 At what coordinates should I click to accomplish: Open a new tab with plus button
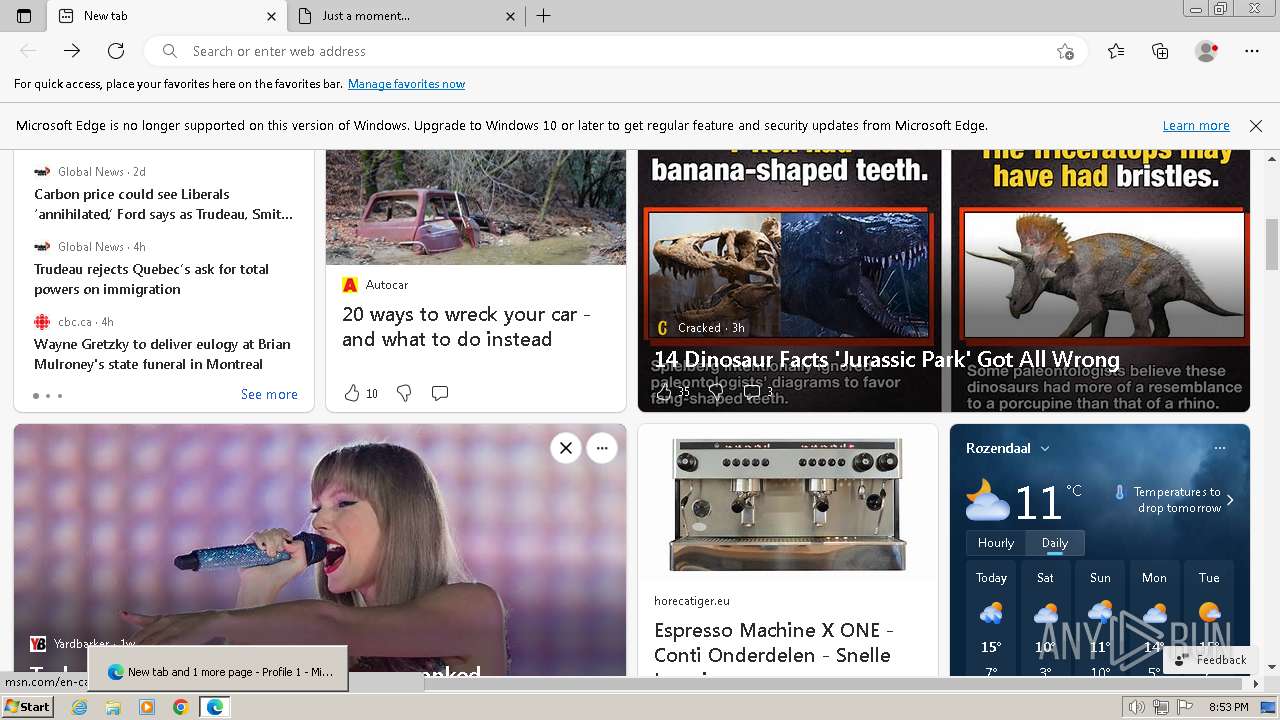tap(544, 16)
